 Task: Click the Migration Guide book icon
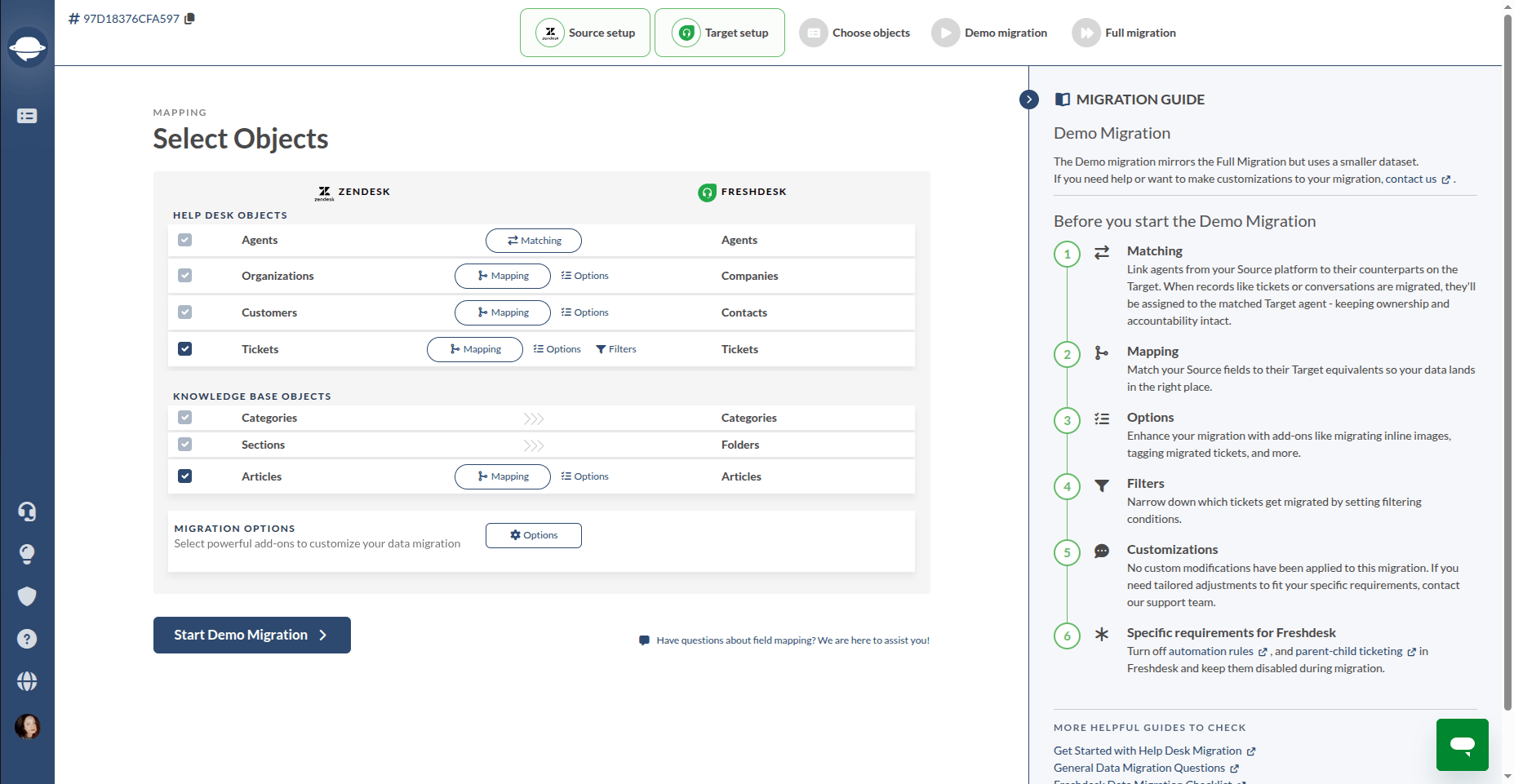(1062, 100)
